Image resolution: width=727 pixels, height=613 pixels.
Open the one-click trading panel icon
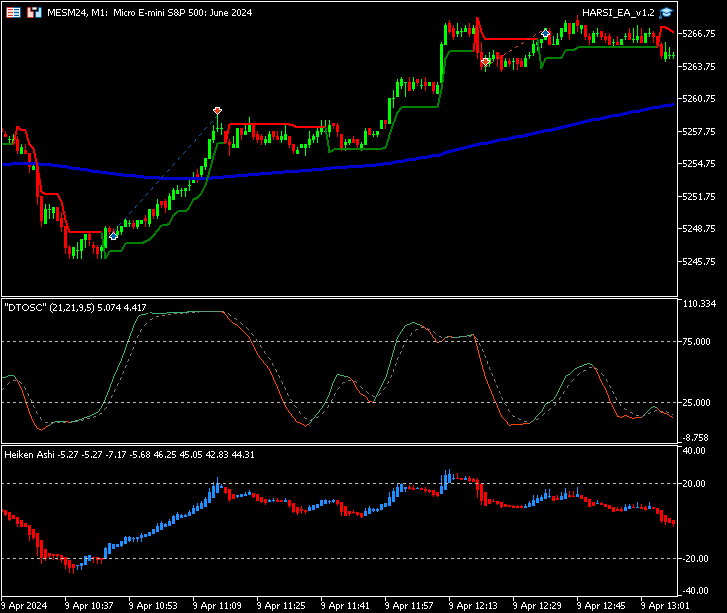[x=13, y=13]
